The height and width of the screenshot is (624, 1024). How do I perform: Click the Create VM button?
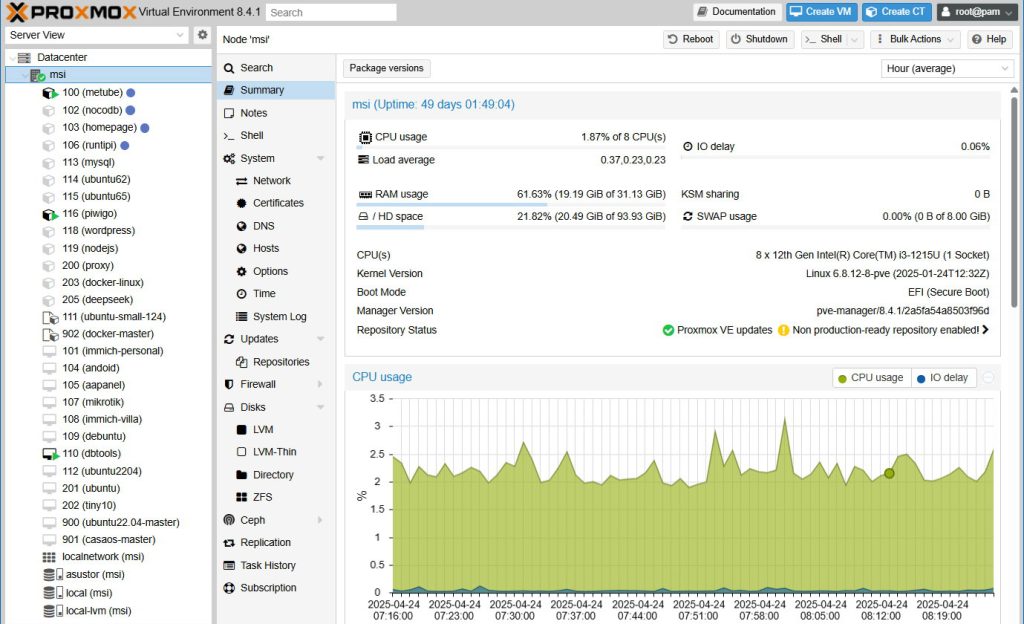pyautogui.click(x=822, y=12)
